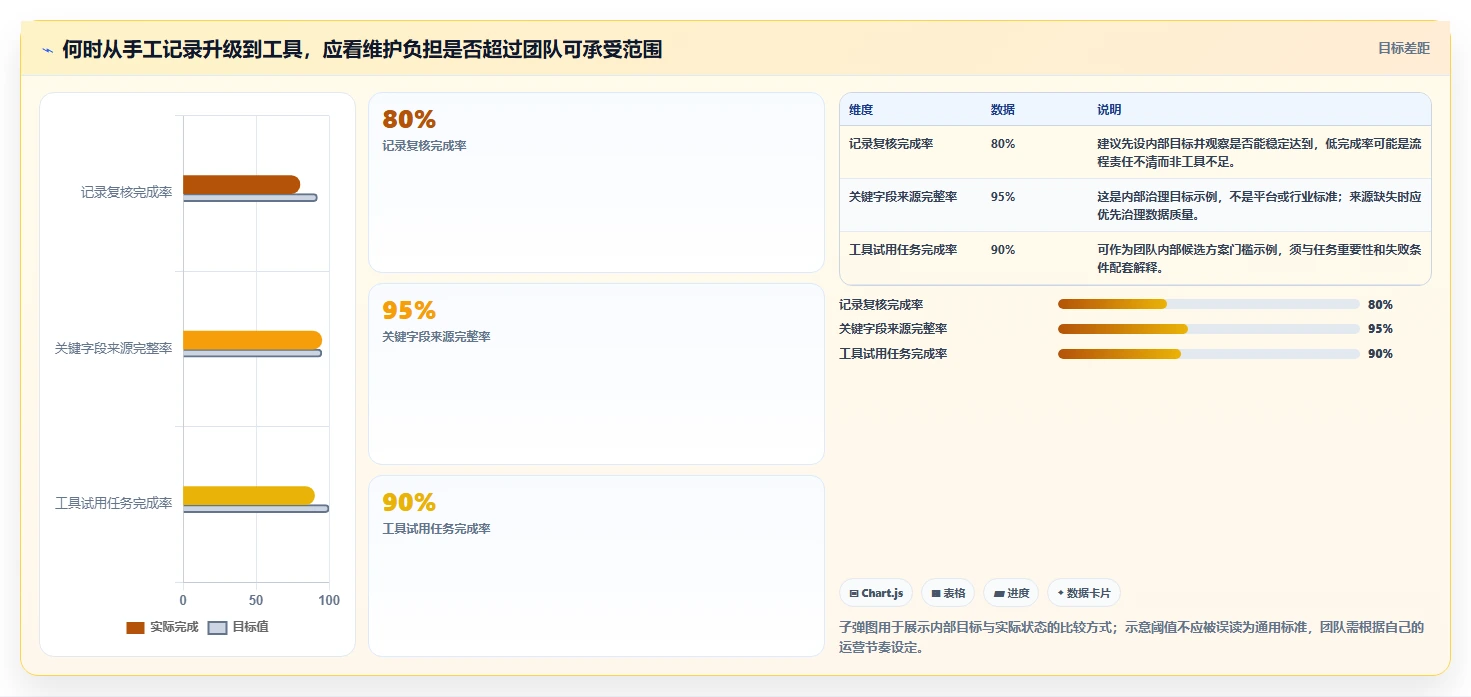Click the description starting 这是内部治理目标示例
1471x697 pixels.
[x=1259, y=205]
